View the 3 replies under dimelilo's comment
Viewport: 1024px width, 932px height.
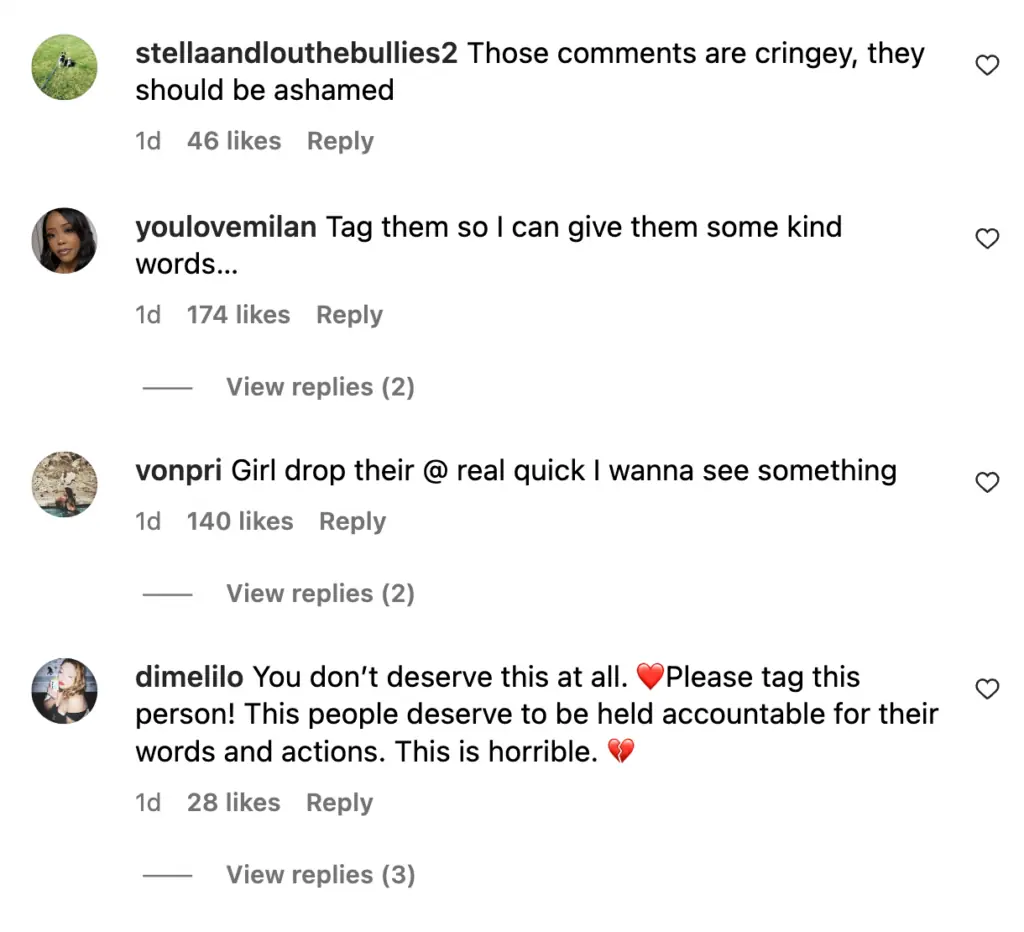click(x=320, y=875)
